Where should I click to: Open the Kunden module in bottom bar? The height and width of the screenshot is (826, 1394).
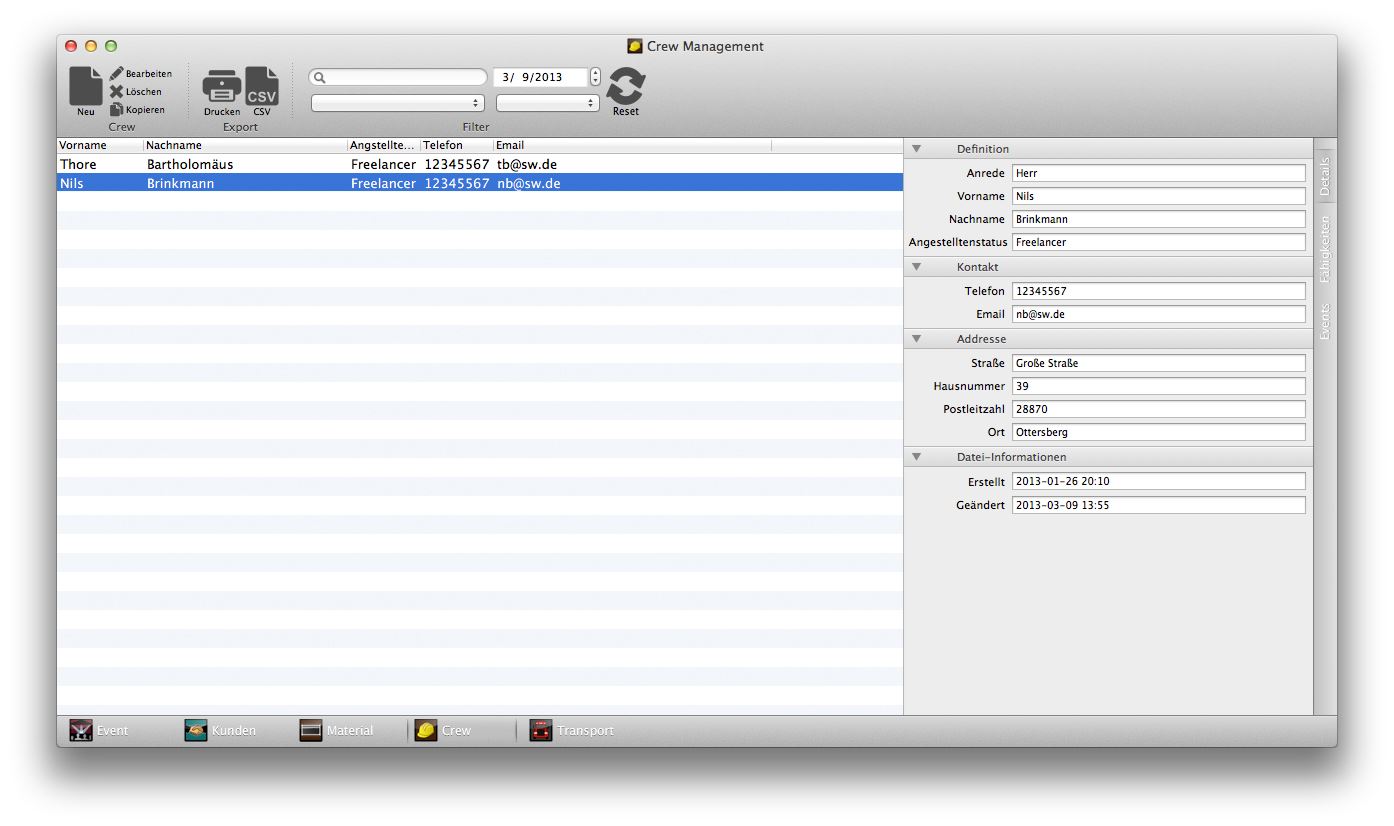[196, 731]
